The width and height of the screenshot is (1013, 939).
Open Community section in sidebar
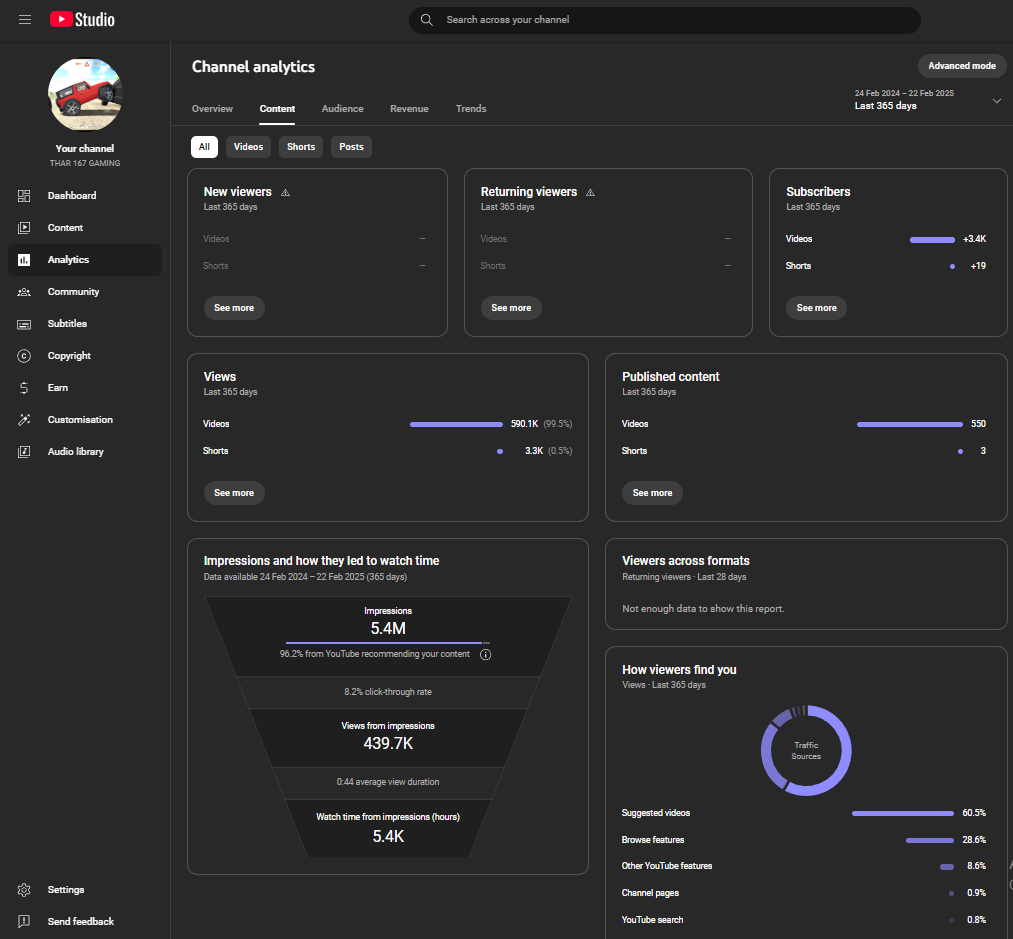click(x=73, y=292)
